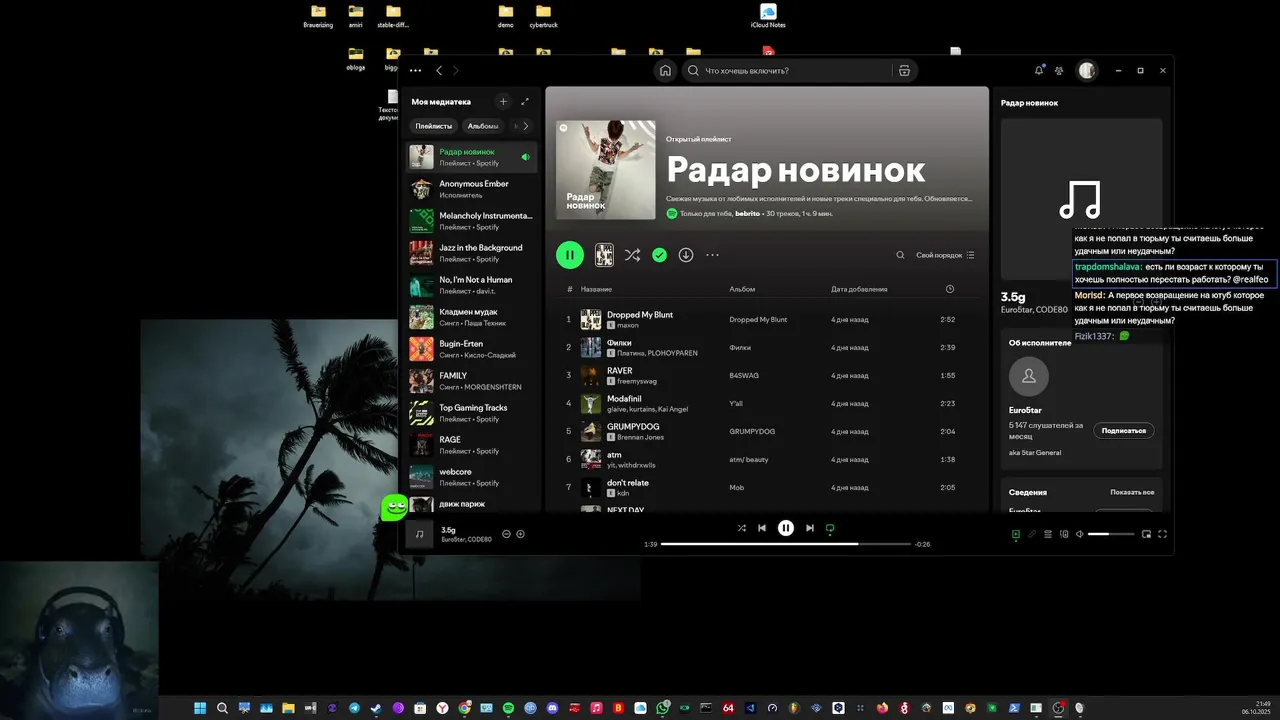The width and height of the screenshot is (1280, 720).
Task: Sort by the duration clock column header
Action: (950, 289)
